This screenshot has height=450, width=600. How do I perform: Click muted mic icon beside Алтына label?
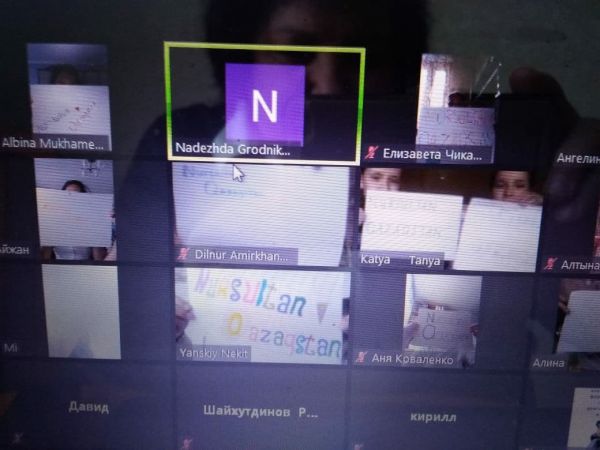point(548,265)
